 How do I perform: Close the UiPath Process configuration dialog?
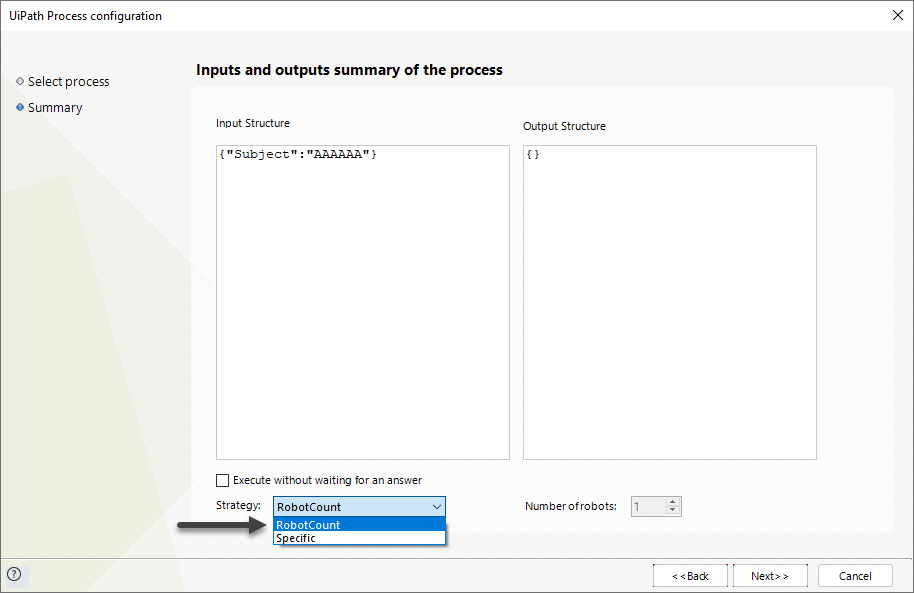click(898, 15)
